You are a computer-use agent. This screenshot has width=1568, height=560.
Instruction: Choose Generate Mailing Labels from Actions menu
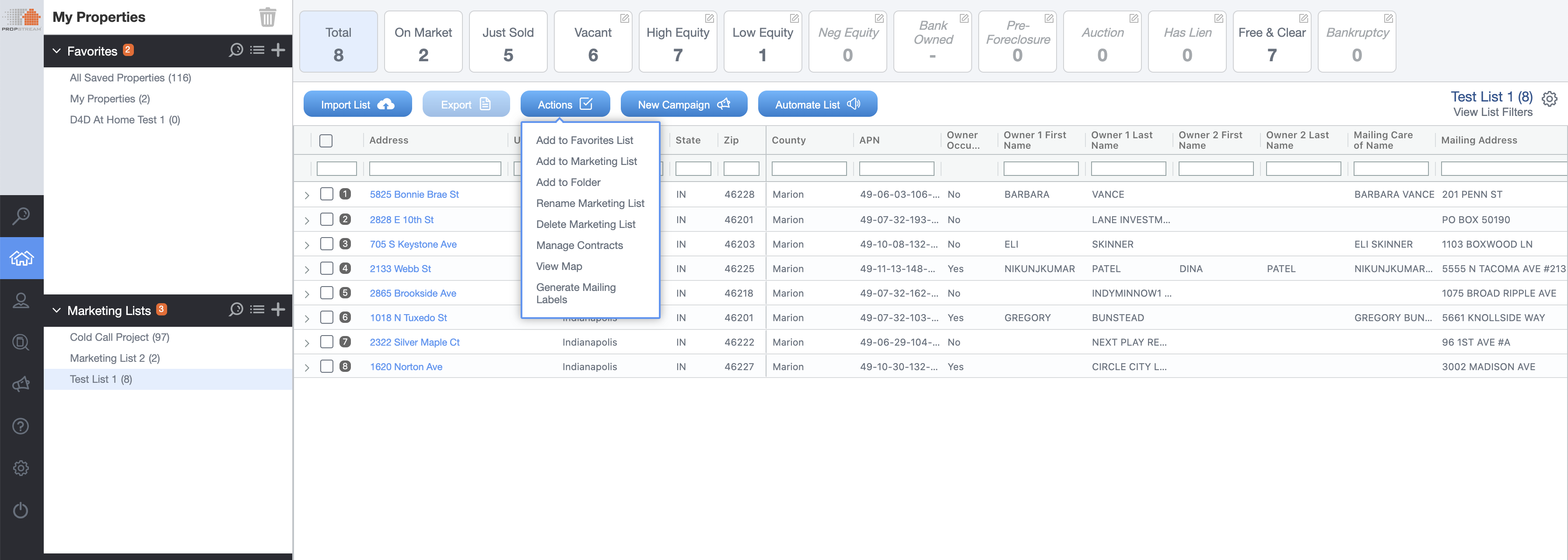[576, 293]
